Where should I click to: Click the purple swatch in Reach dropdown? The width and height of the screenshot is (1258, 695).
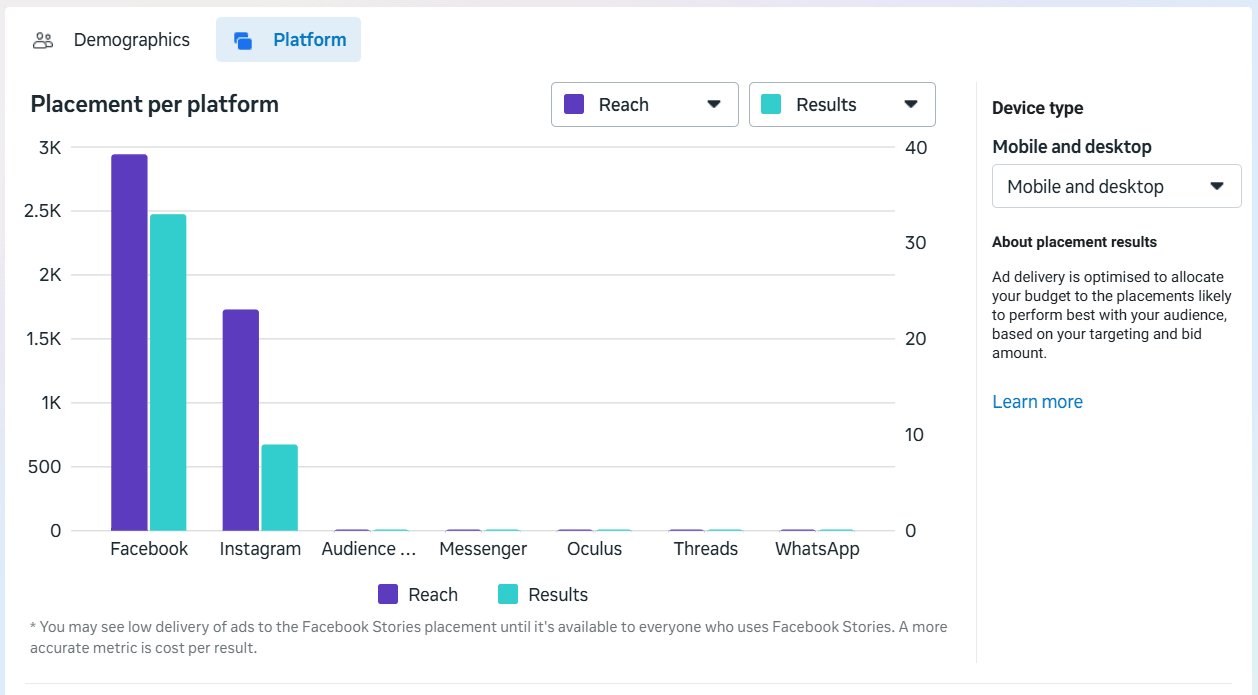(x=574, y=105)
